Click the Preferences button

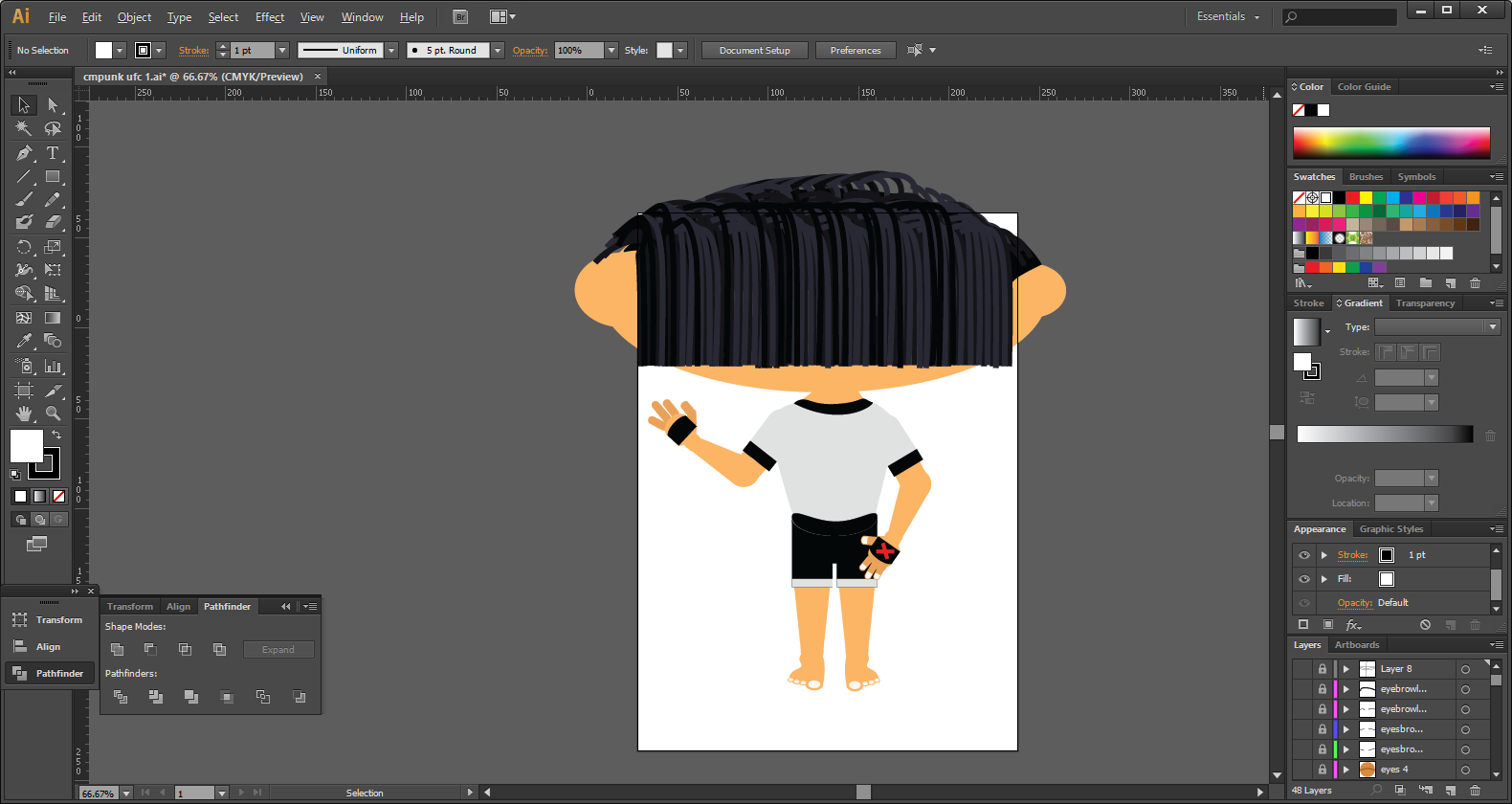855,51
